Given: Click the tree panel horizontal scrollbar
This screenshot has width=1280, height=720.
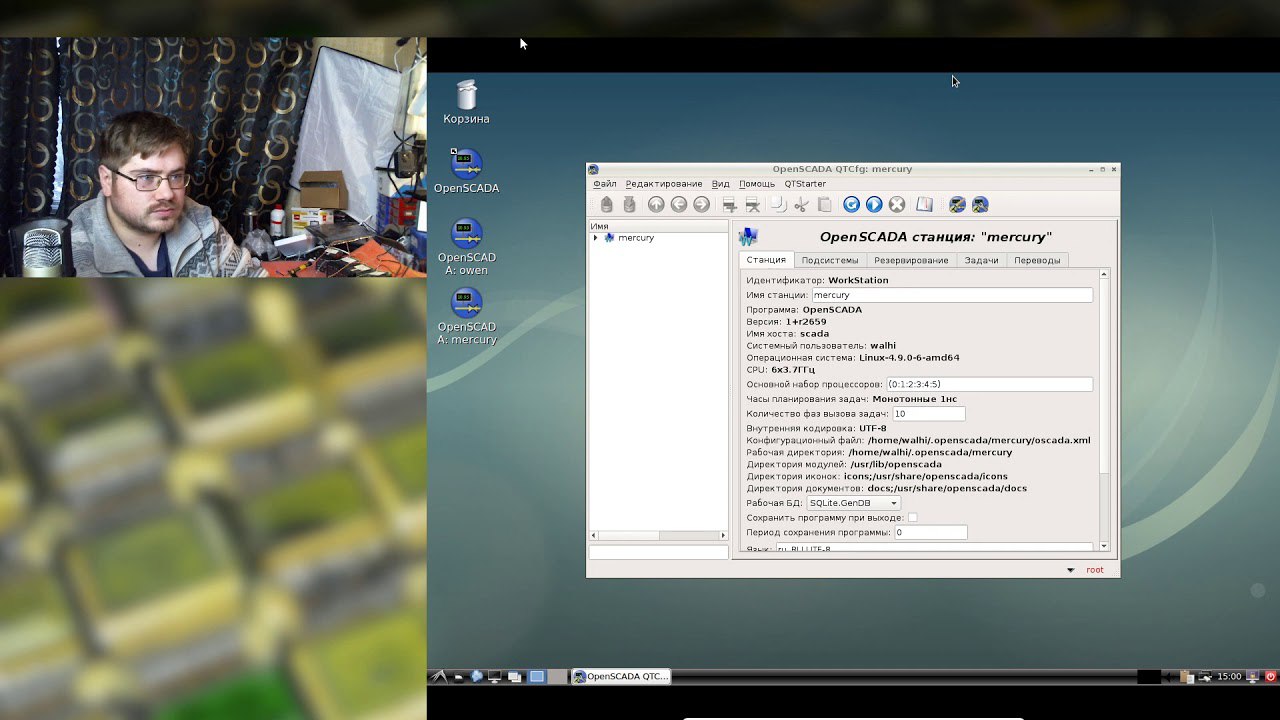Looking at the screenshot, I should 658,536.
